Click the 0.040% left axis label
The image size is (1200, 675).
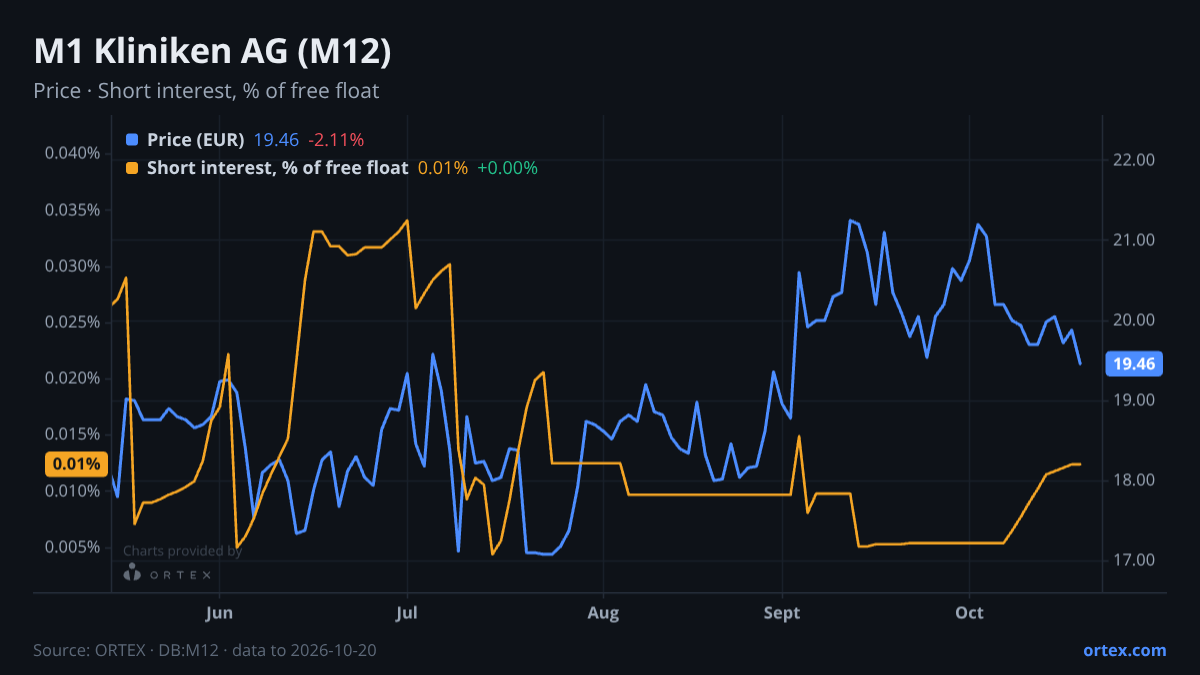73,153
